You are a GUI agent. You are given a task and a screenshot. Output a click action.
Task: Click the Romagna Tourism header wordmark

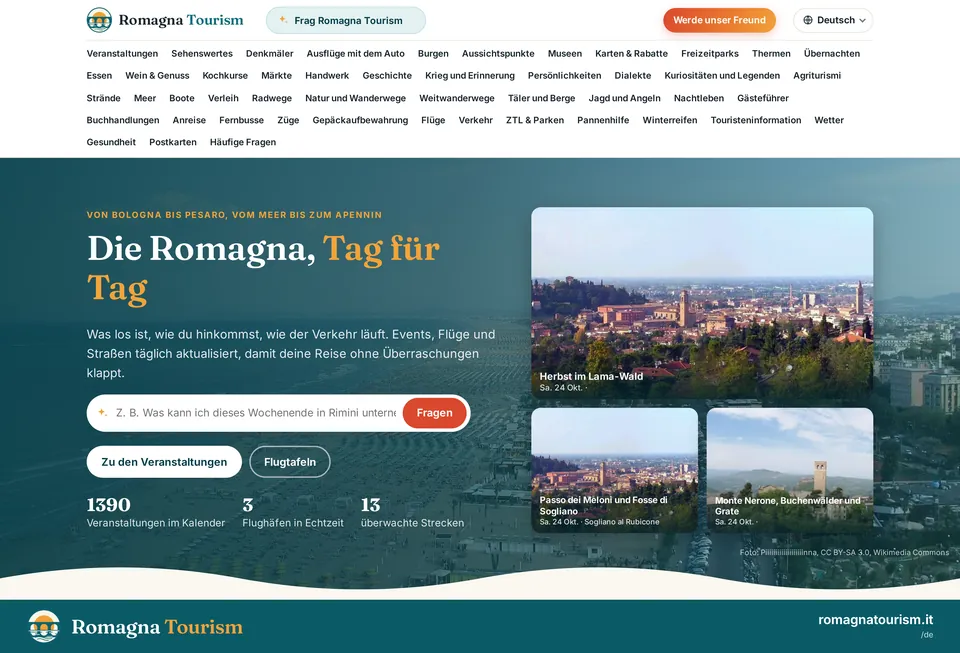tap(181, 20)
